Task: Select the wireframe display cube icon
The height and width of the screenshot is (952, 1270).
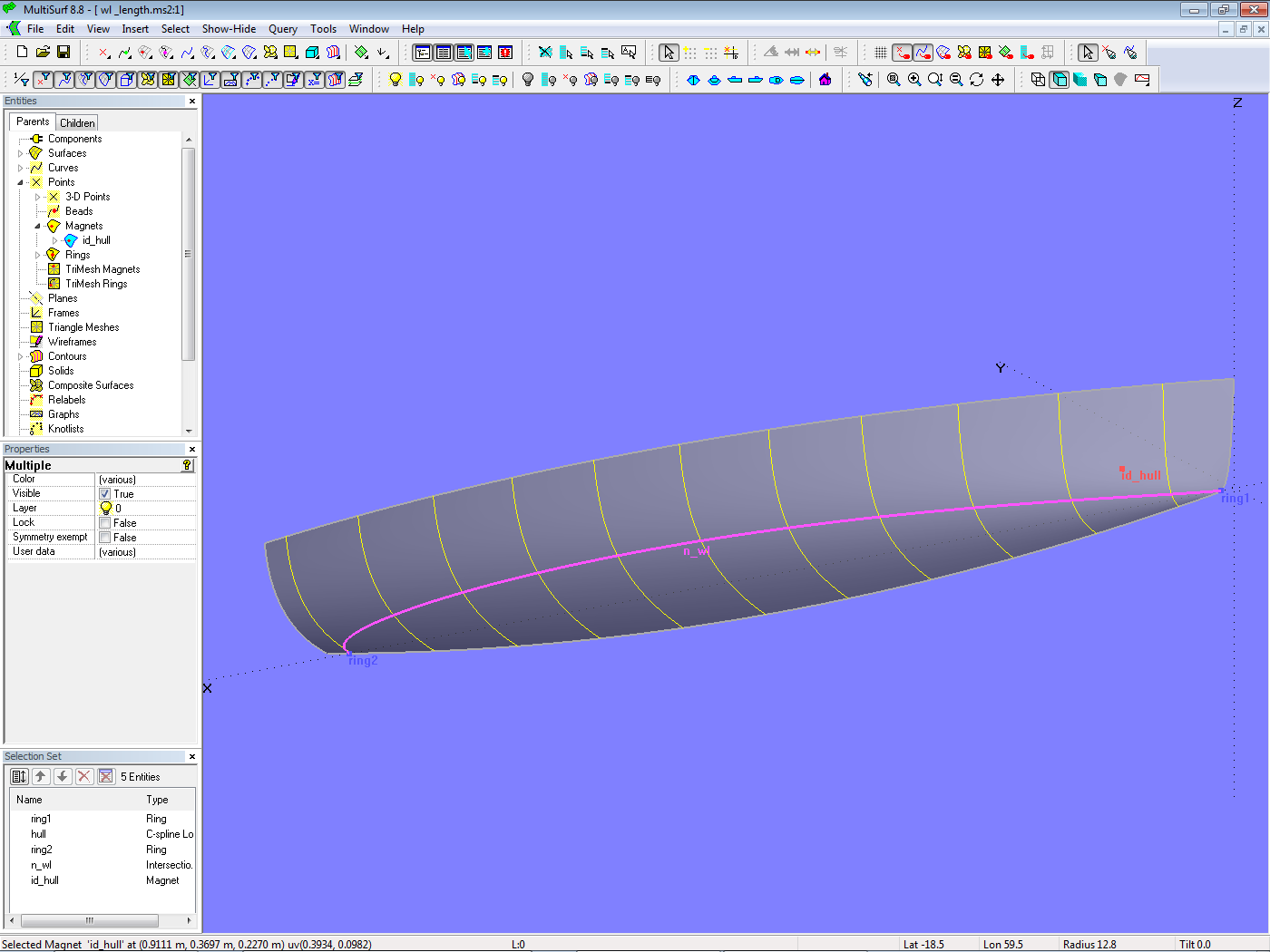Action: pyautogui.click(x=1038, y=80)
